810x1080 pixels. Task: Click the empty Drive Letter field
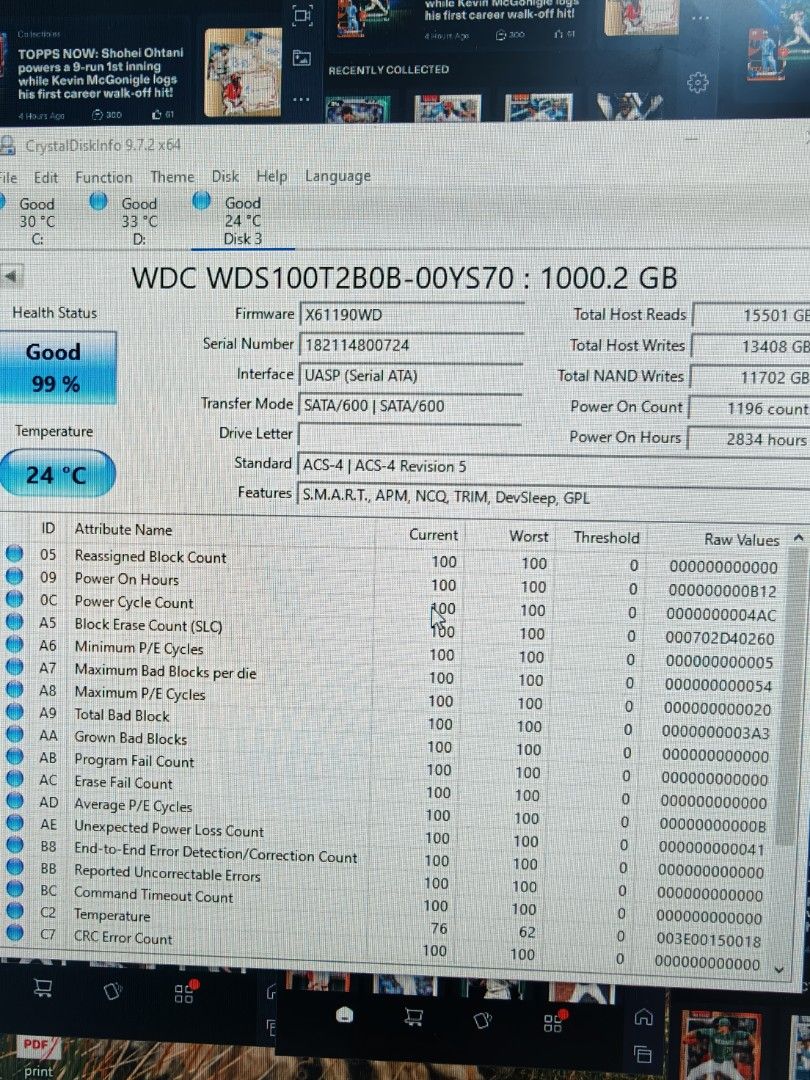coord(411,435)
